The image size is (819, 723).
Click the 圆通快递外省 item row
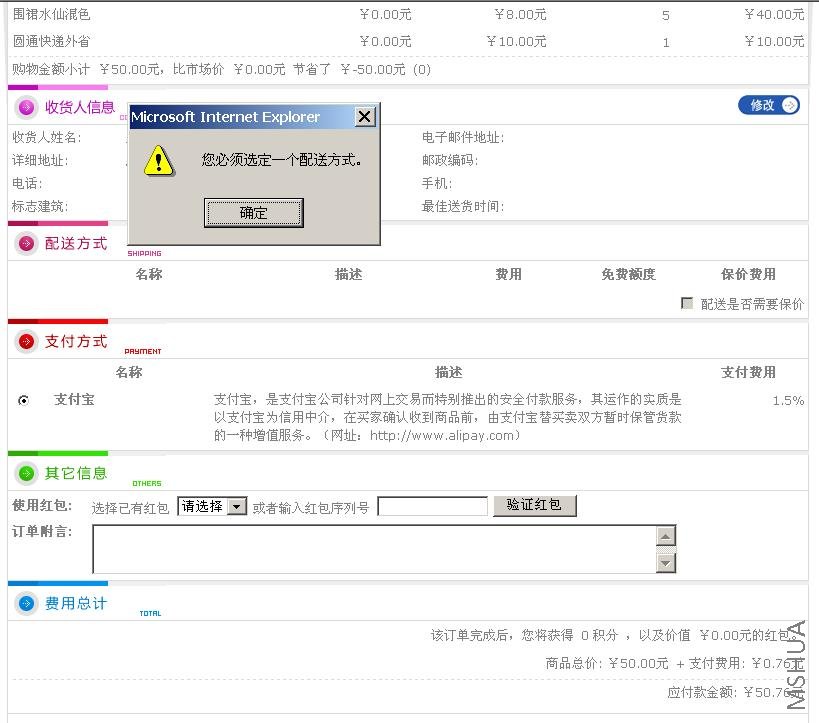[50, 42]
